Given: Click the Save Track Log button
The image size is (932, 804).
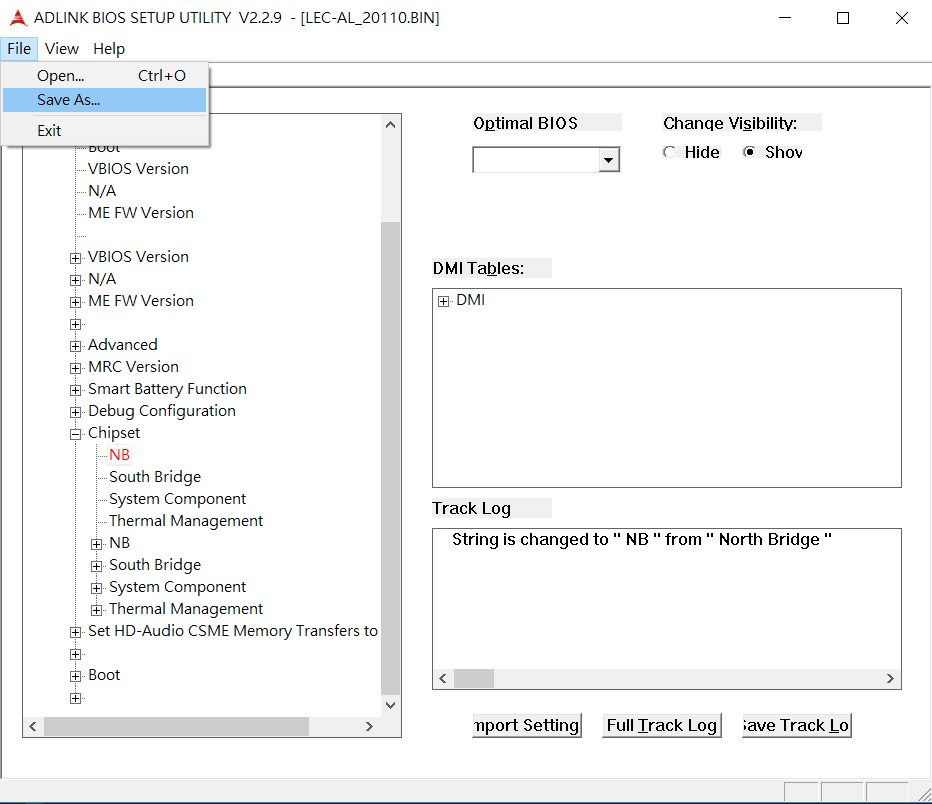Looking at the screenshot, I should (796, 726).
